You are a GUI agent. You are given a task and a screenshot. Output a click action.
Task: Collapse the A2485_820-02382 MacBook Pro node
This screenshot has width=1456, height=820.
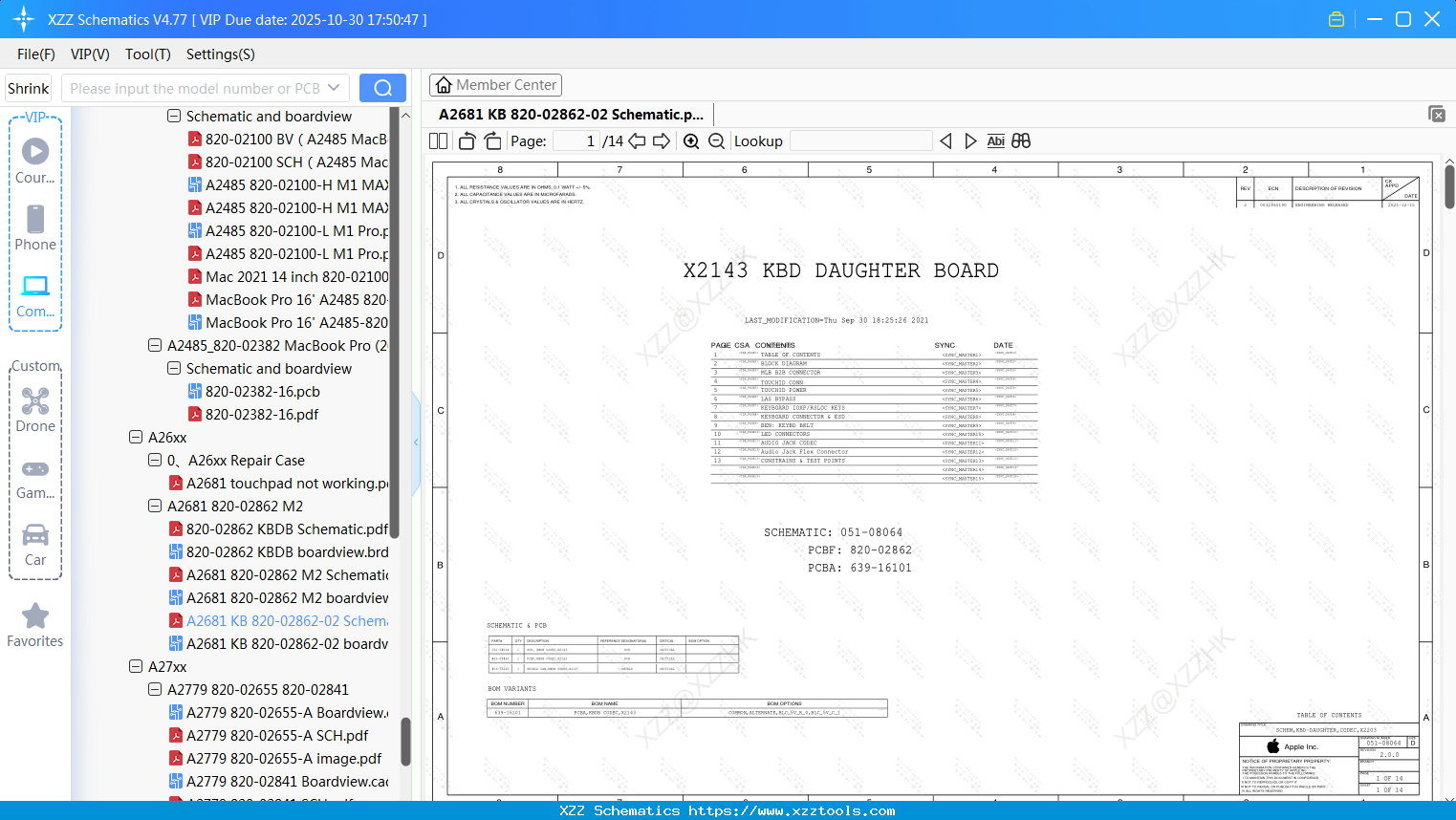coord(155,346)
